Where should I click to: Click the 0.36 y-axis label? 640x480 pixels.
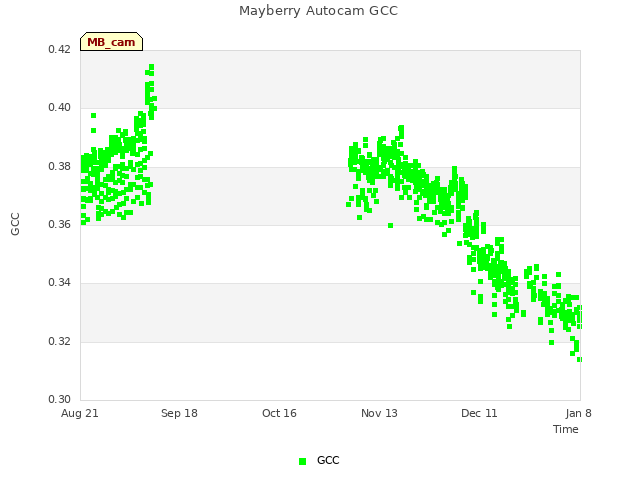(x=59, y=224)
